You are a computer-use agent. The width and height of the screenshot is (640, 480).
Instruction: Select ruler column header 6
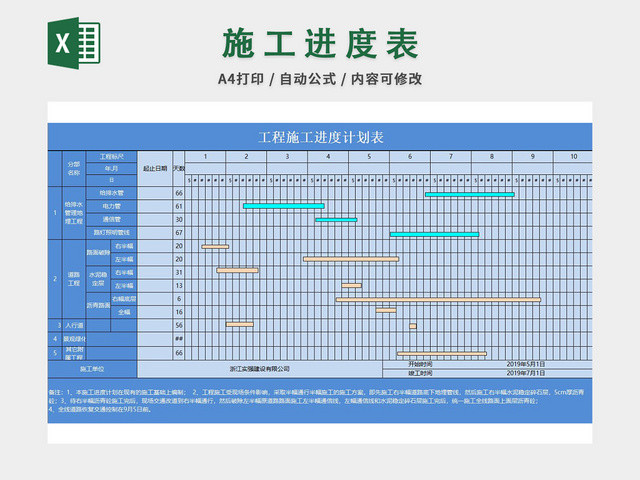pos(410,157)
